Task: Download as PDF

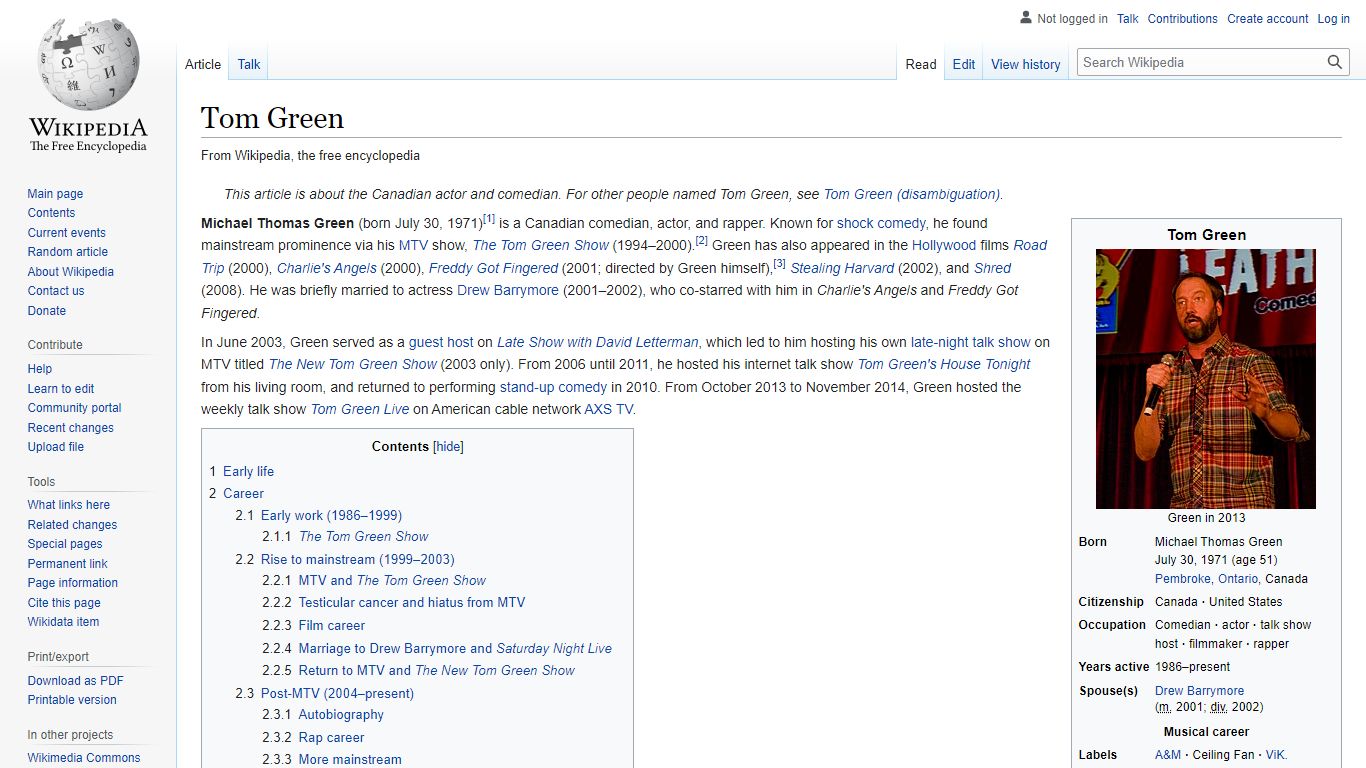Action: click(76, 681)
